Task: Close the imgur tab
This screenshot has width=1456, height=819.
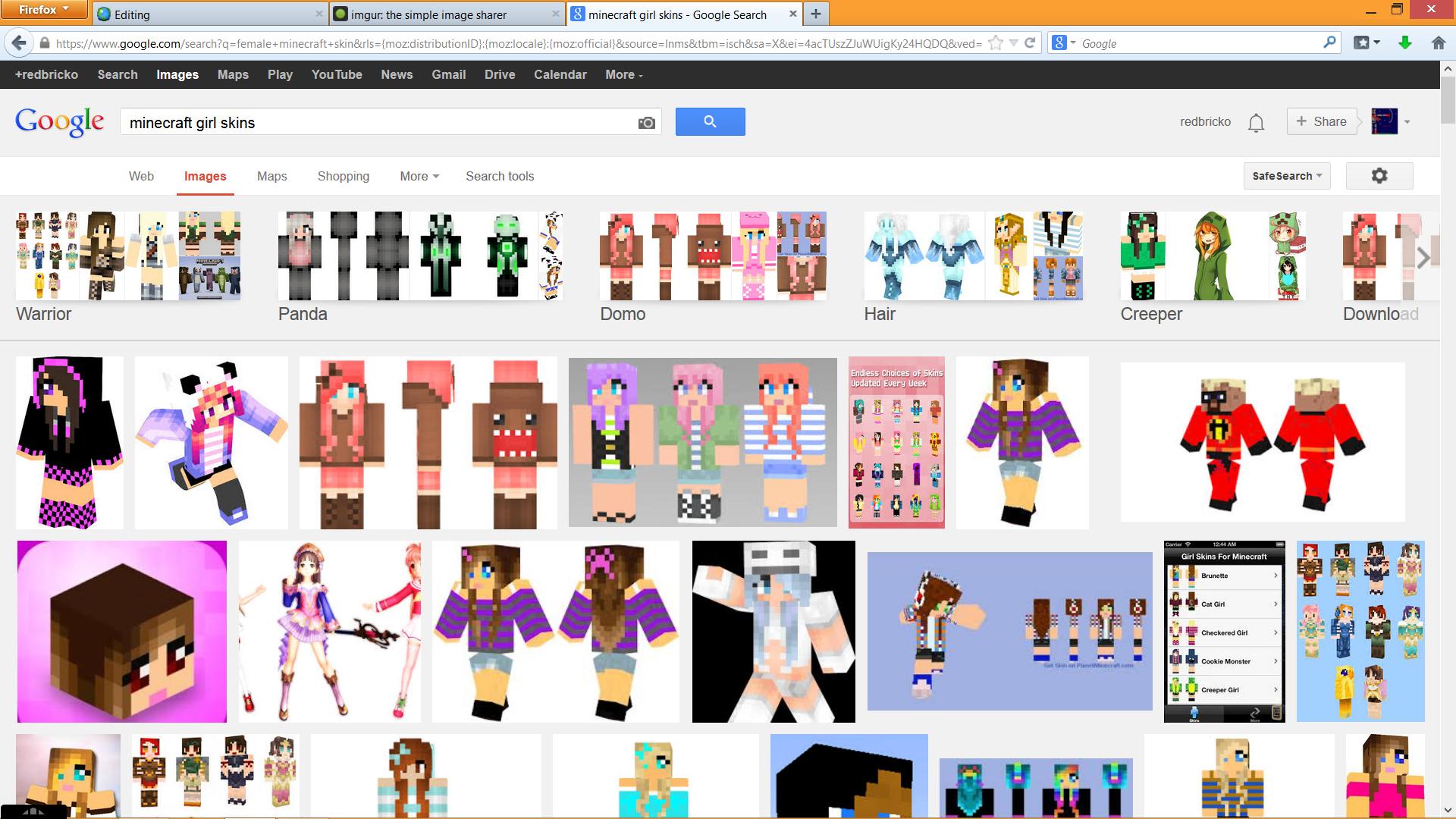Action: (556, 14)
